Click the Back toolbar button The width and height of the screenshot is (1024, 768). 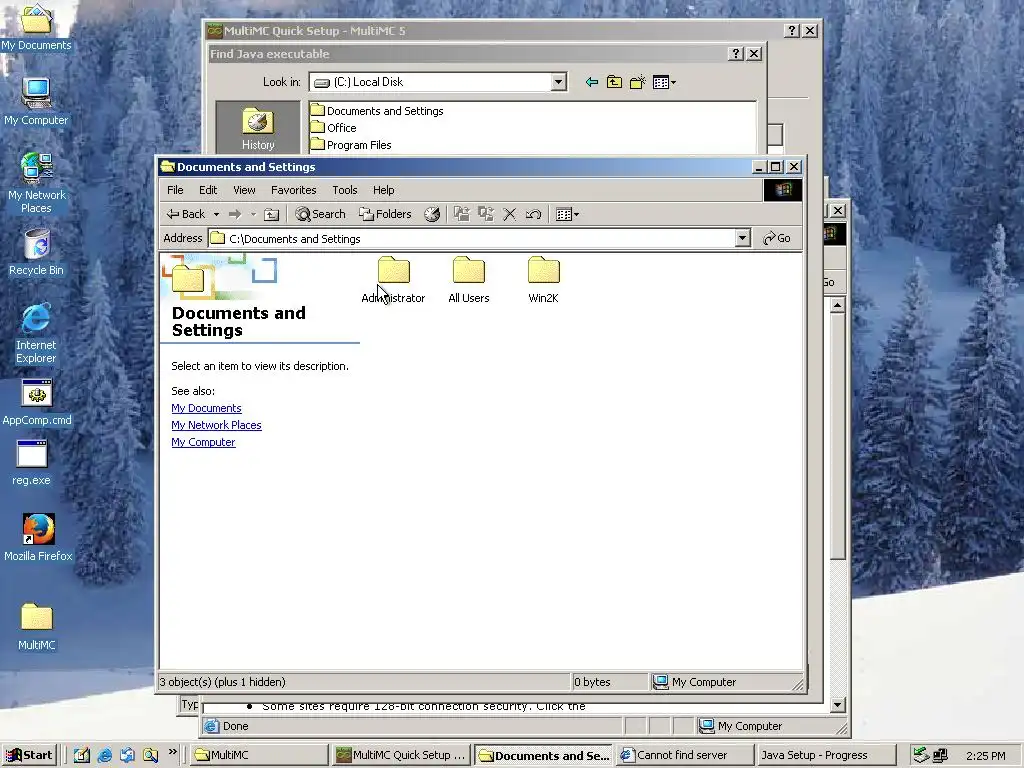pyautogui.click(x=185, y=214)
